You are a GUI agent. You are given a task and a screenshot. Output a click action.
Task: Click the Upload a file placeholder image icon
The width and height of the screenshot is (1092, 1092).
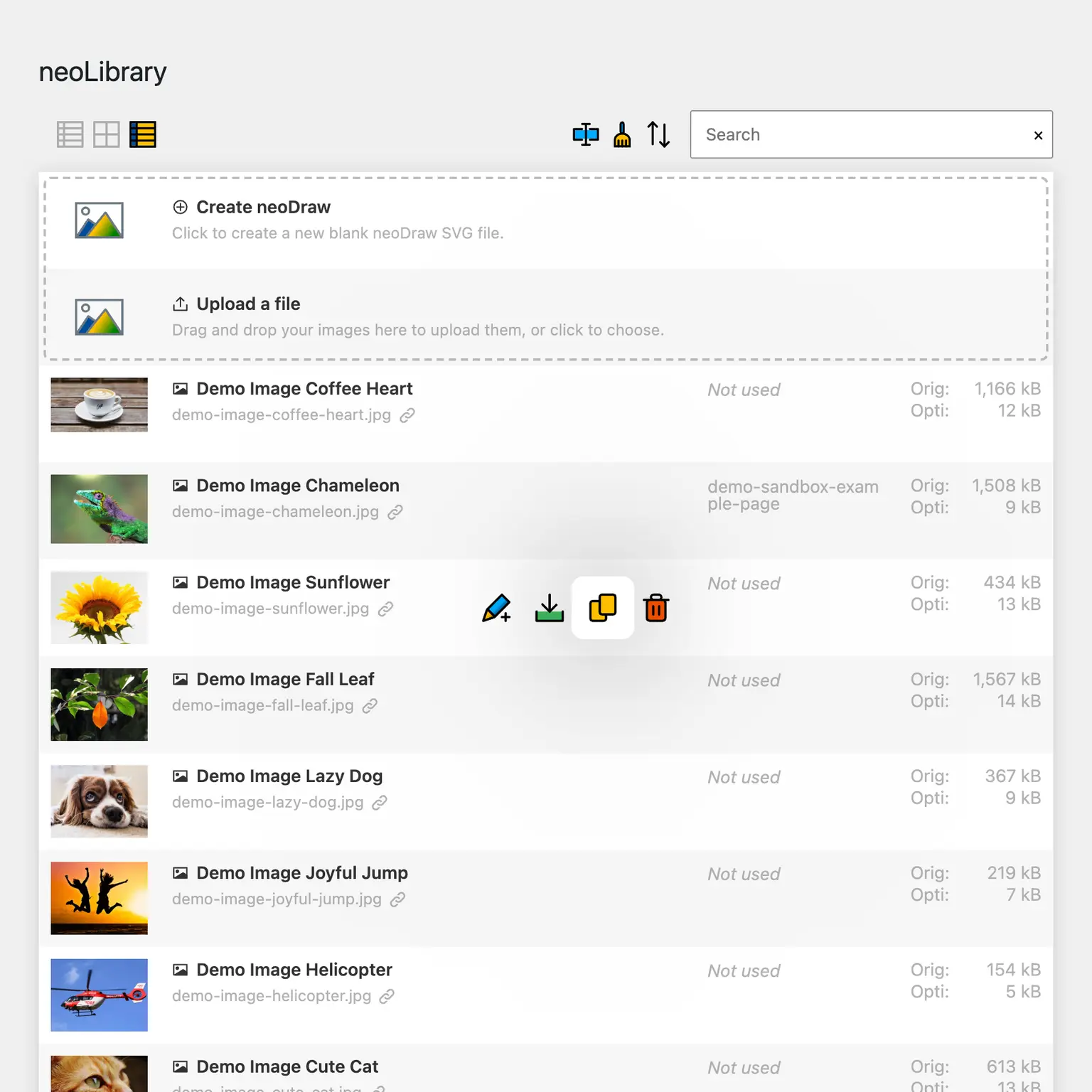click(100, 316)
